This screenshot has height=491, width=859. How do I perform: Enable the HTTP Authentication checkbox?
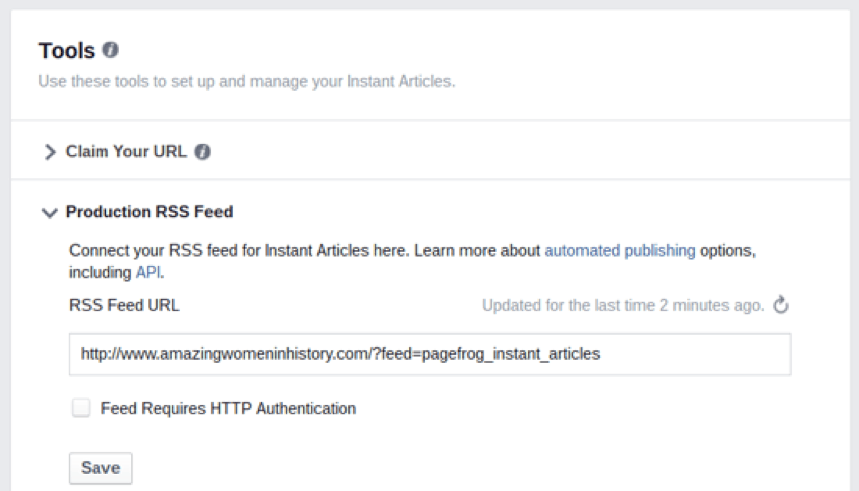pos(81,408)
